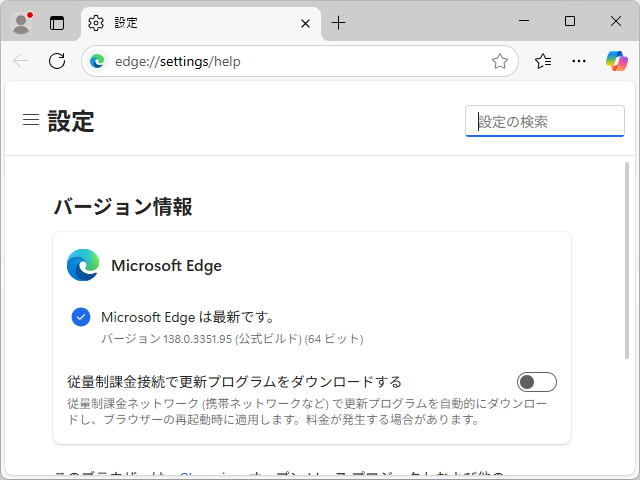
Task: Open a new tab with plus button
Action: point(338,23)
